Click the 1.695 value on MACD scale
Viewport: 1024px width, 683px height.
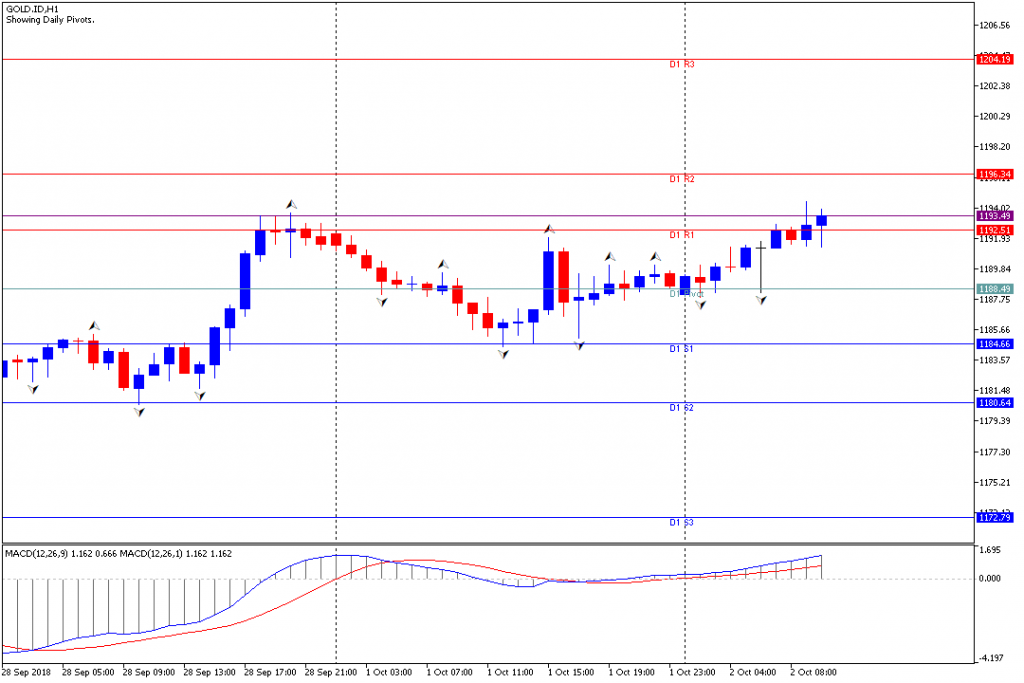pos(993,550)
